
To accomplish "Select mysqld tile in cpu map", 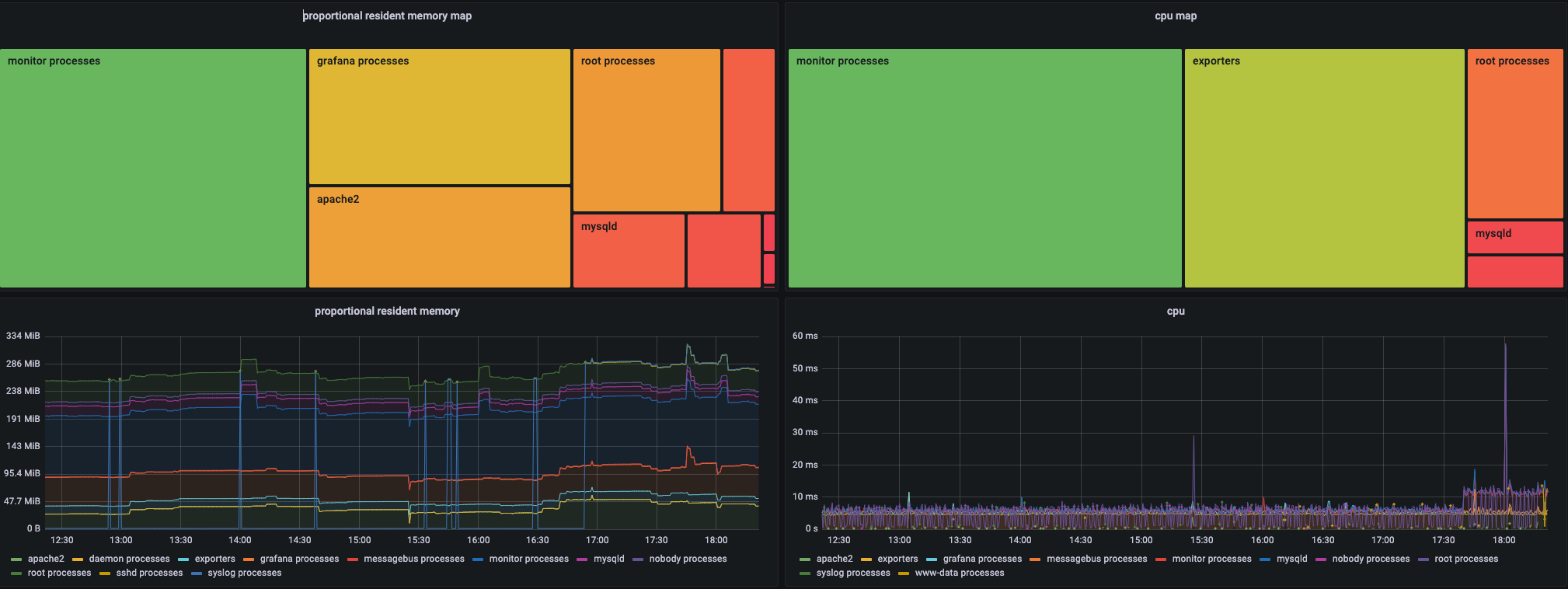I will pyautogui.click(x=1515, y=237).
